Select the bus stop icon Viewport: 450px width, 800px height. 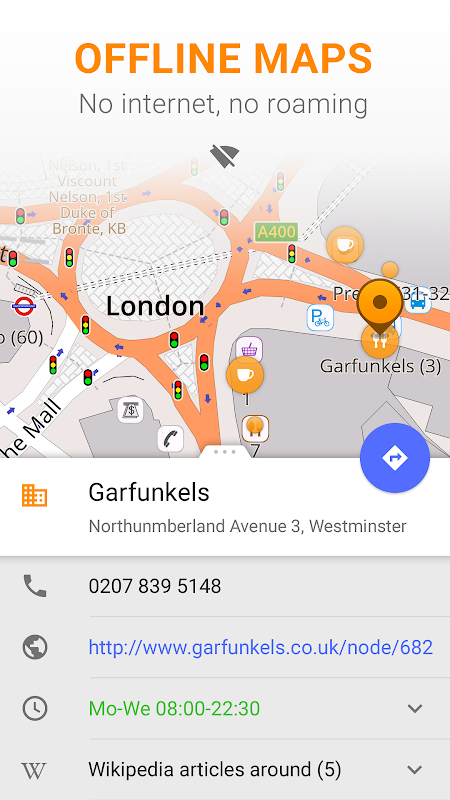click(417, 302)
